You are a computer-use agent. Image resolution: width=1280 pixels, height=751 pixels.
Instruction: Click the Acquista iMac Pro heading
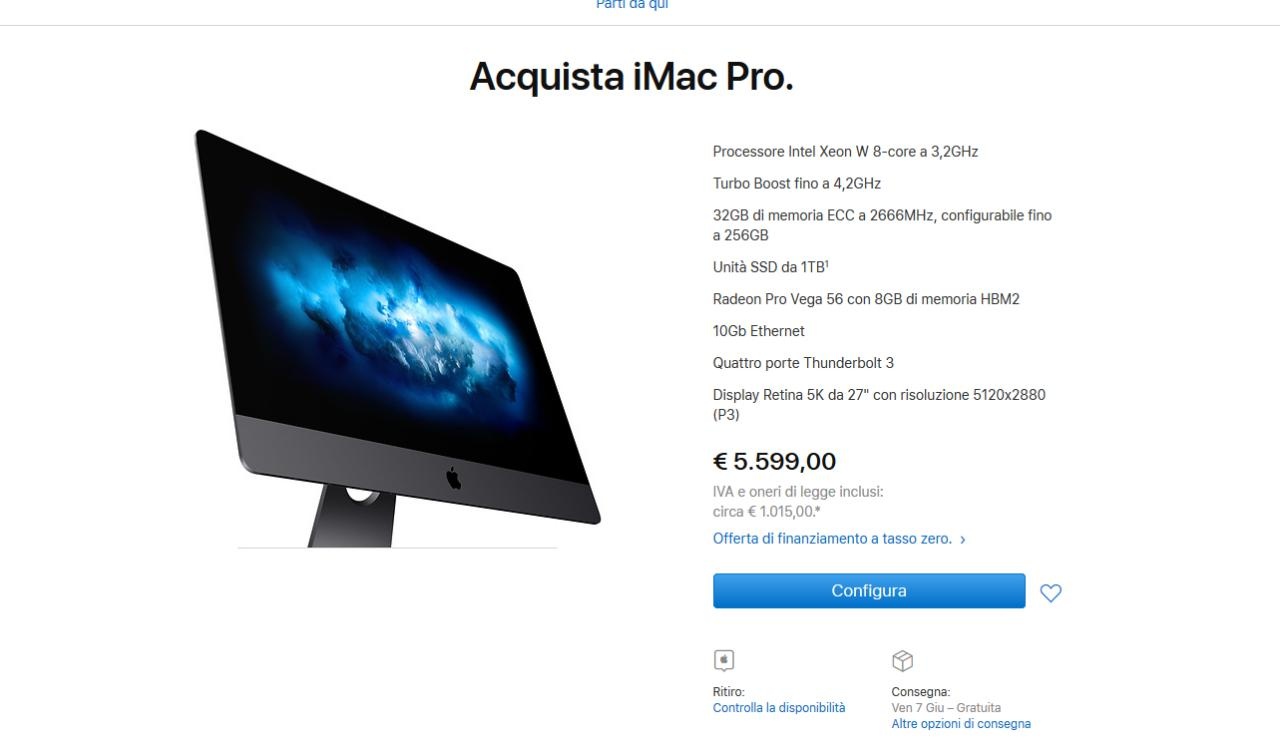pyautogui.click(x=632, y=77)
